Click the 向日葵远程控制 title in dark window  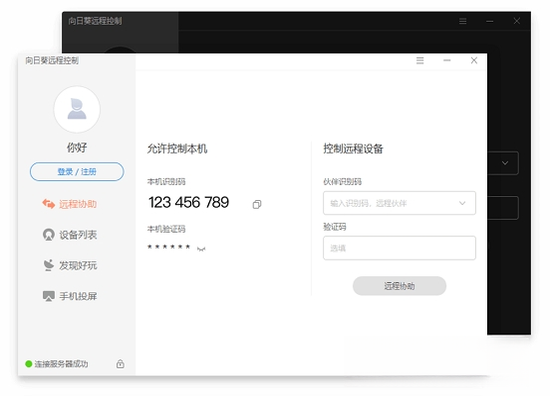click(x=95, y=21)
